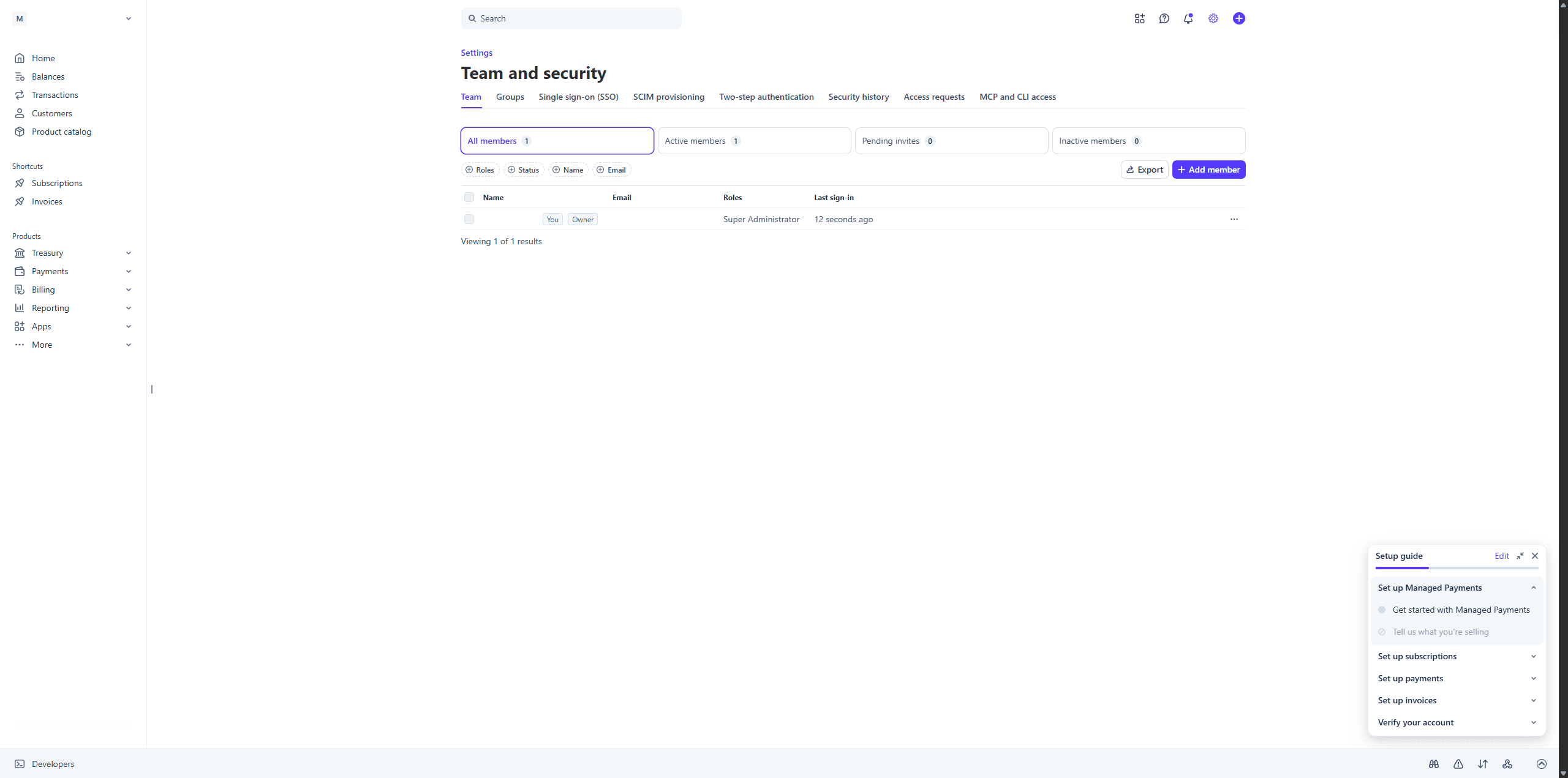Expand the Apps menu chevron
This screenshot has width=1568, height=778.
[129, 326]
